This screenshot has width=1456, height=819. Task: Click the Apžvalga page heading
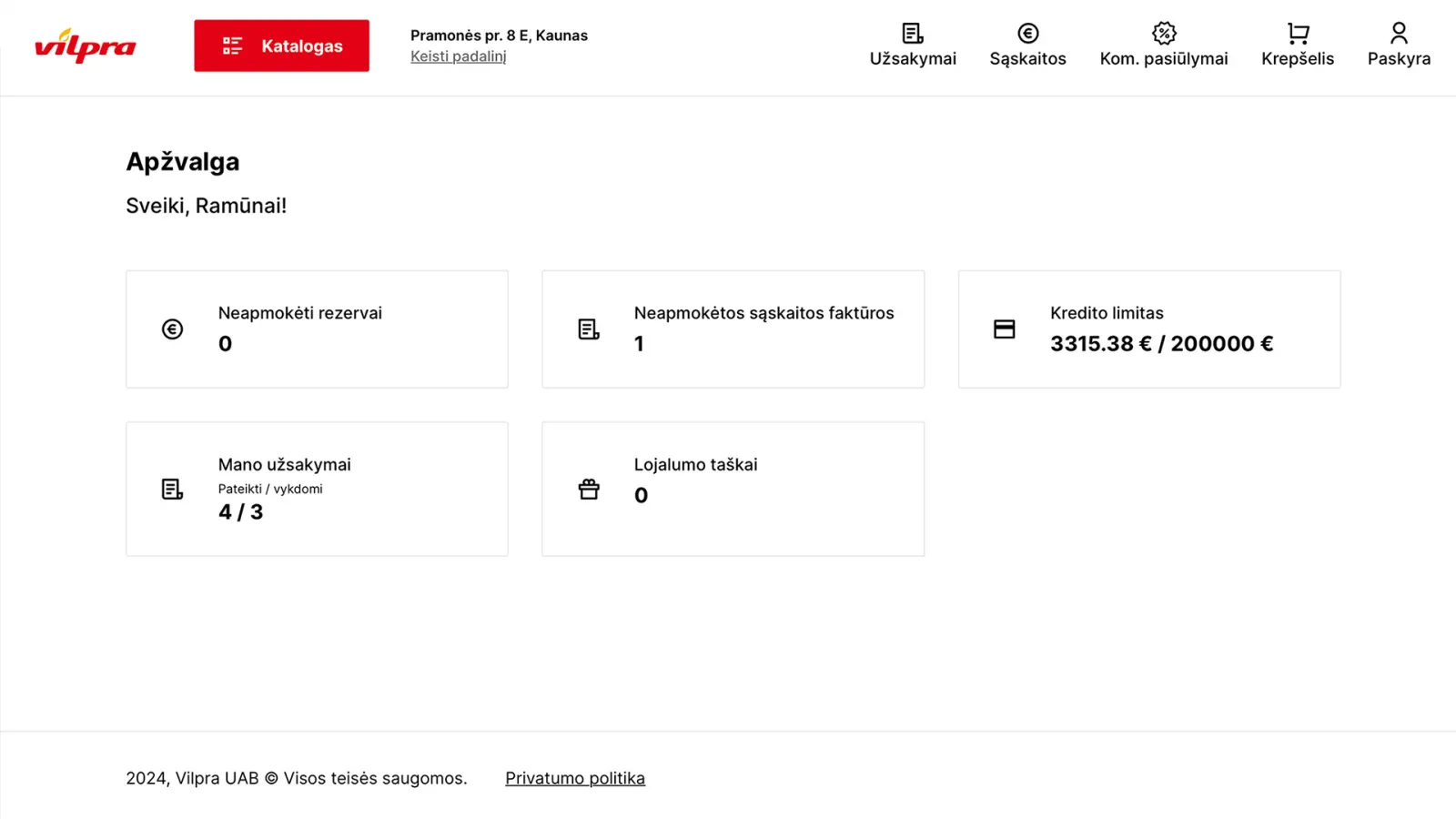183,162
